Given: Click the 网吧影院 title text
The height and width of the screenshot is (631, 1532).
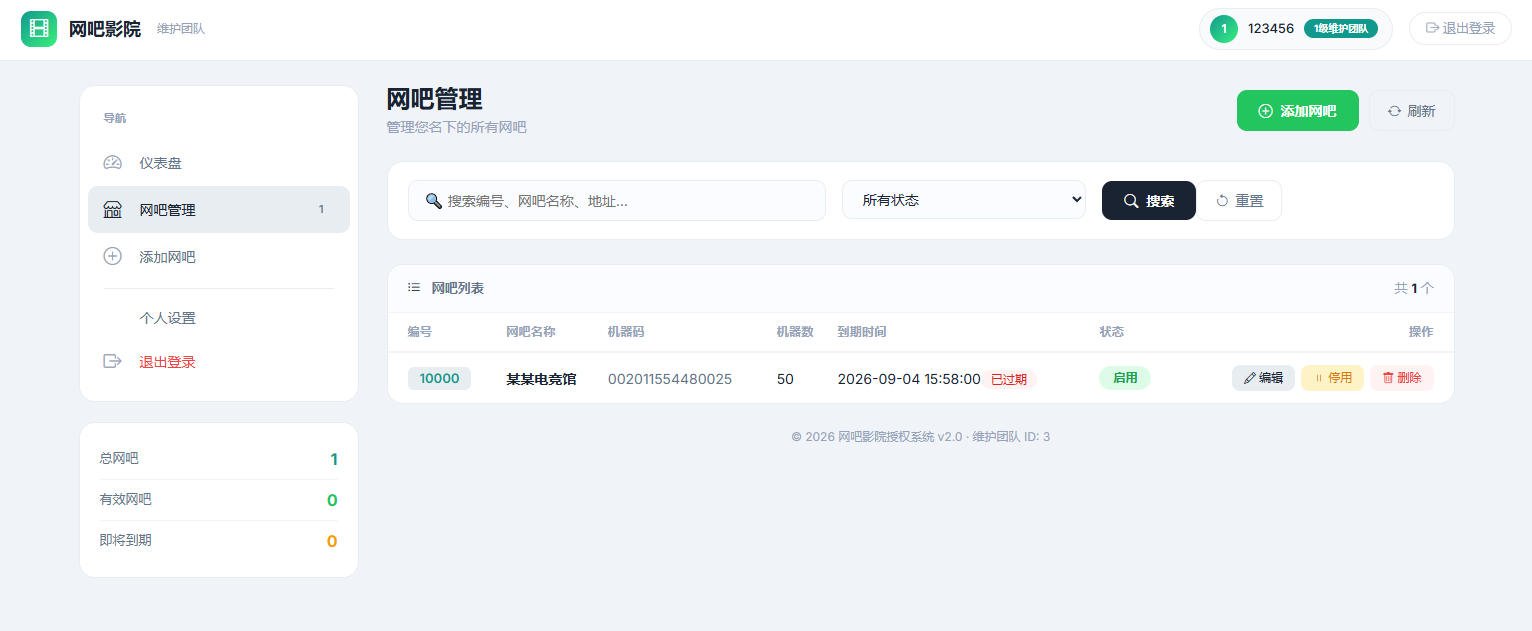Looking at the screenshot, I should tap(105, 29).
